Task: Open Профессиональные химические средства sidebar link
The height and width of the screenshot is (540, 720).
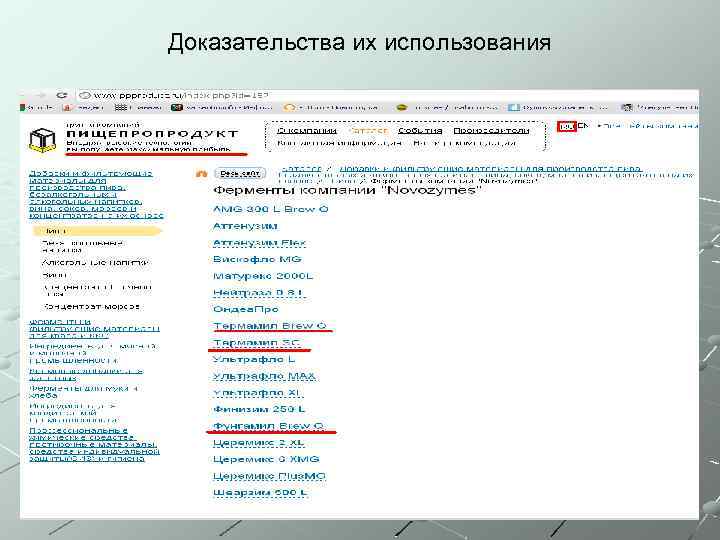Action: [94, 444]
